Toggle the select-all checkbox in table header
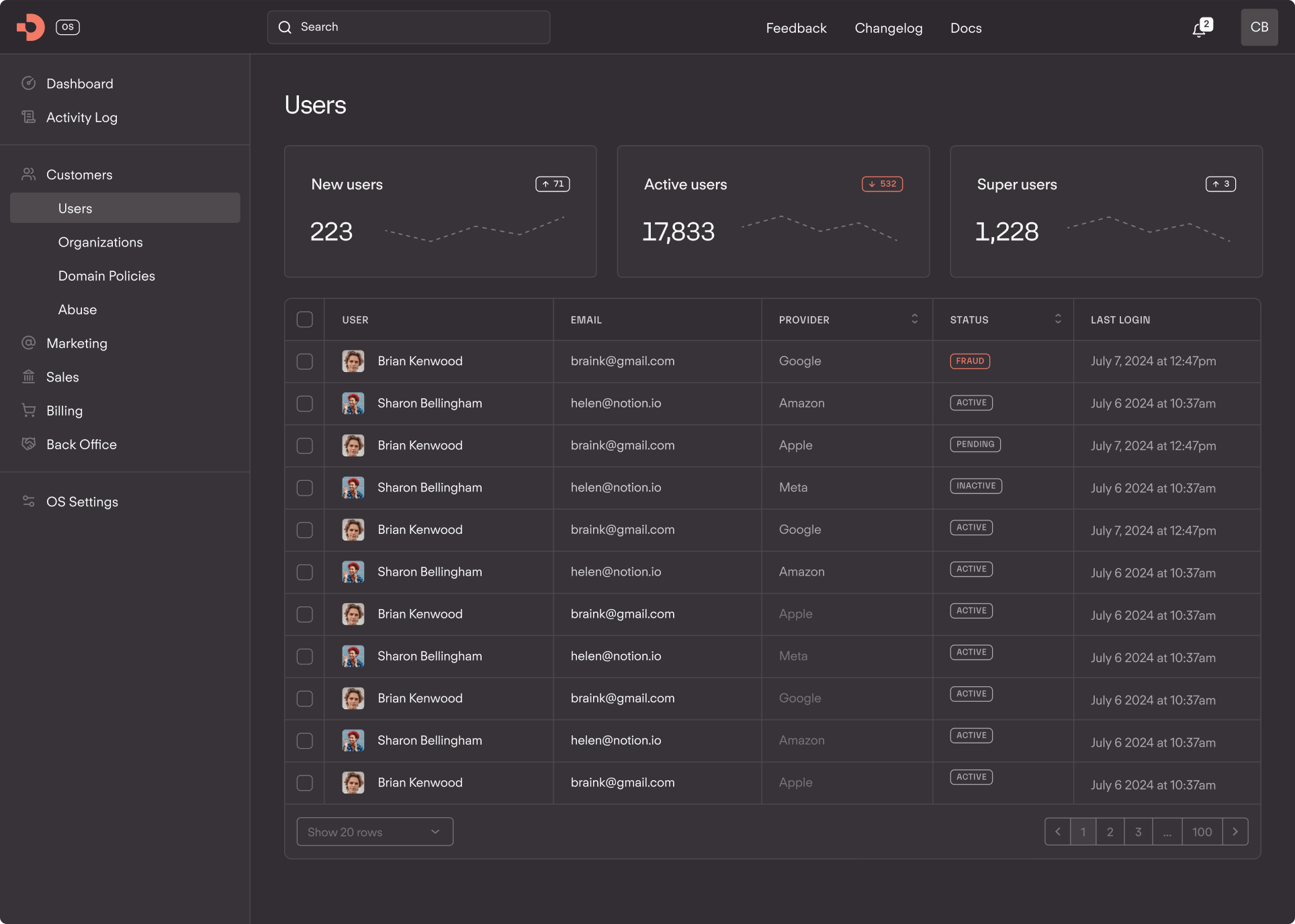 click(305, 320)
